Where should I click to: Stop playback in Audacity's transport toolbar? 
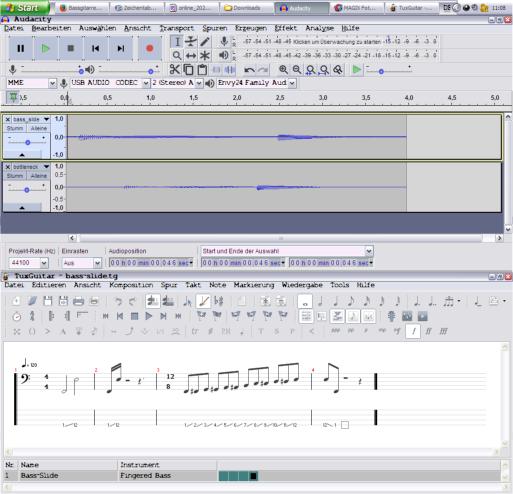coord(71,49)
